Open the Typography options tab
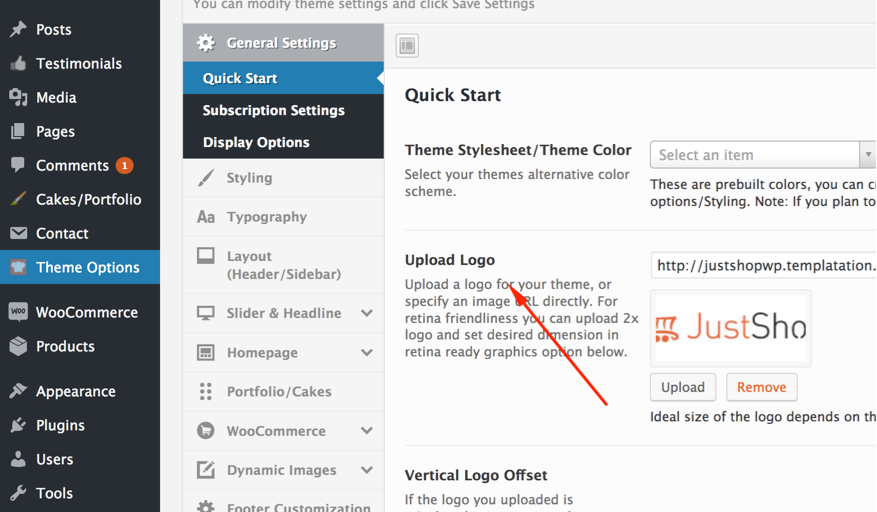 [266, 217]
